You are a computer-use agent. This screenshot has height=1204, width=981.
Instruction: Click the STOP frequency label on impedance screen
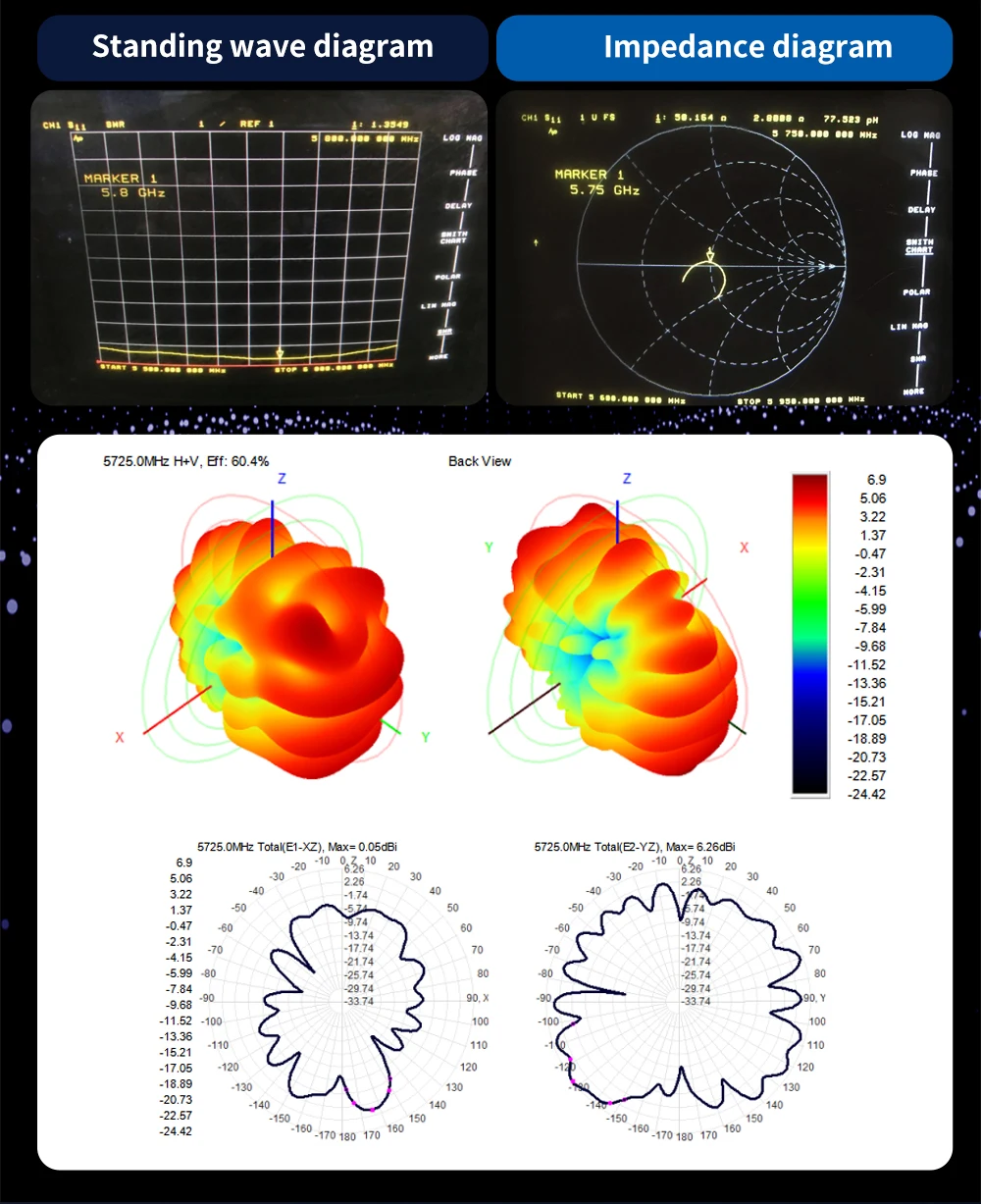point(800,401)
